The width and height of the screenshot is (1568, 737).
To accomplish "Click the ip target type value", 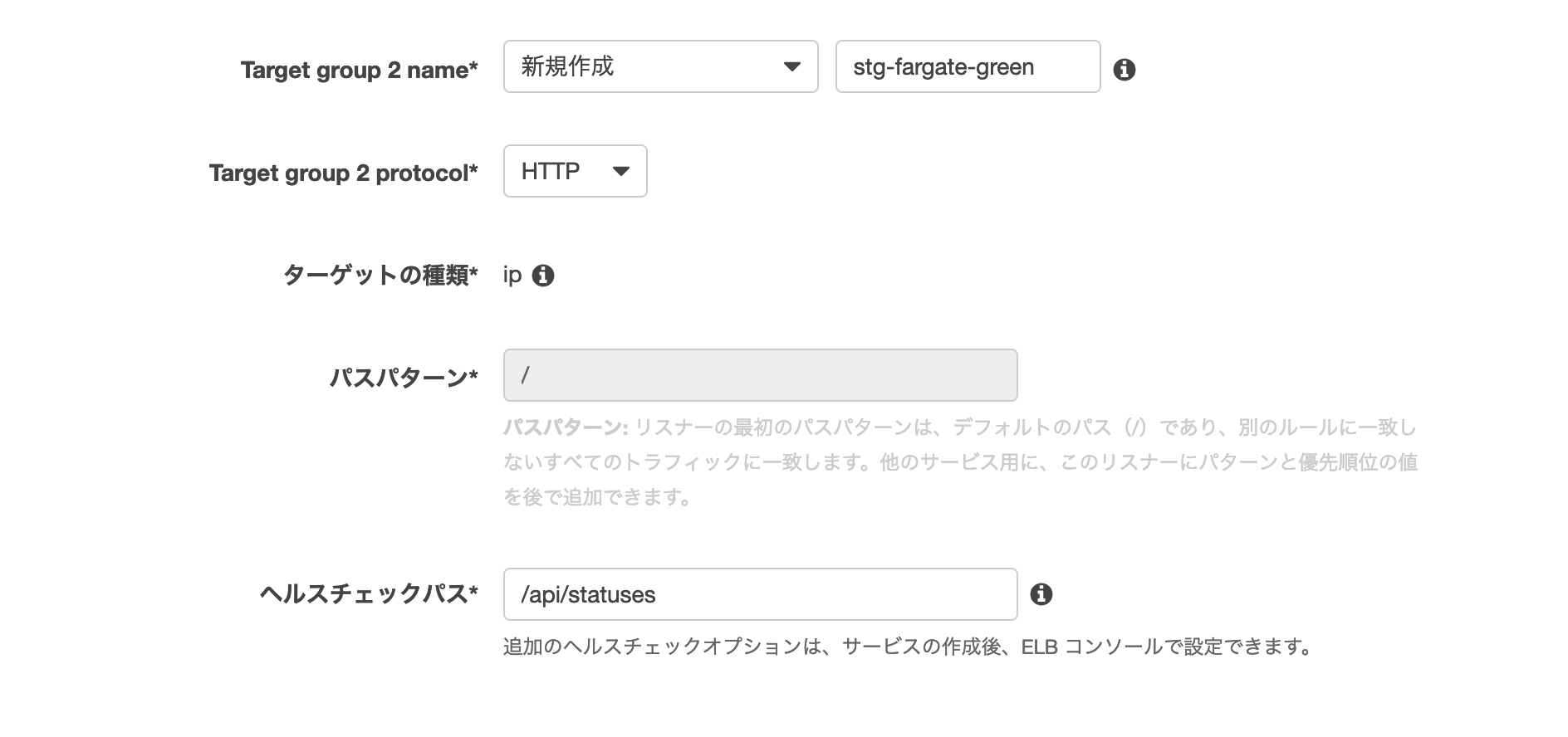I will click(512, 276).
